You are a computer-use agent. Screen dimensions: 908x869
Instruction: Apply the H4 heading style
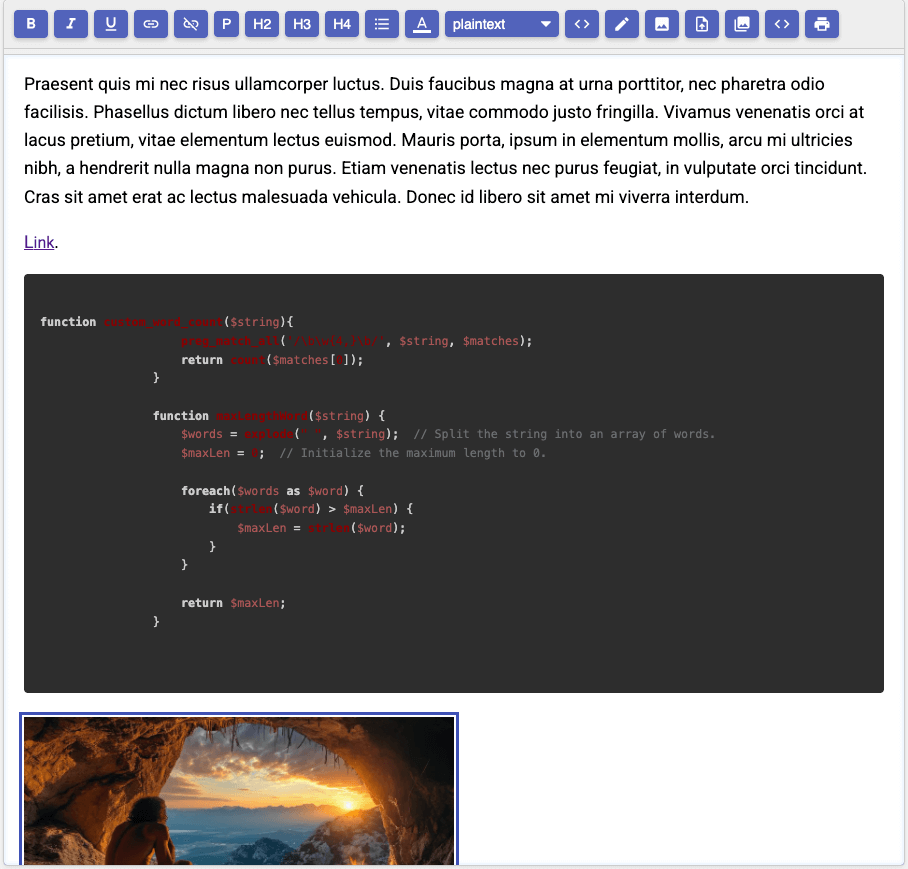pos(342,24)
